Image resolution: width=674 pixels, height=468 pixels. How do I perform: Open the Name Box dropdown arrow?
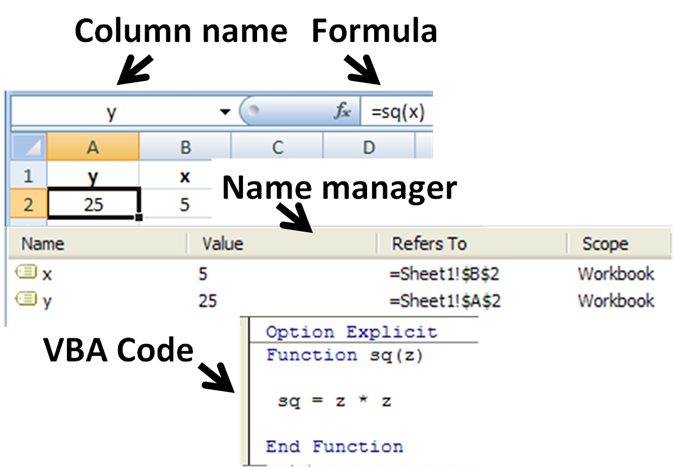pos(224,112)
